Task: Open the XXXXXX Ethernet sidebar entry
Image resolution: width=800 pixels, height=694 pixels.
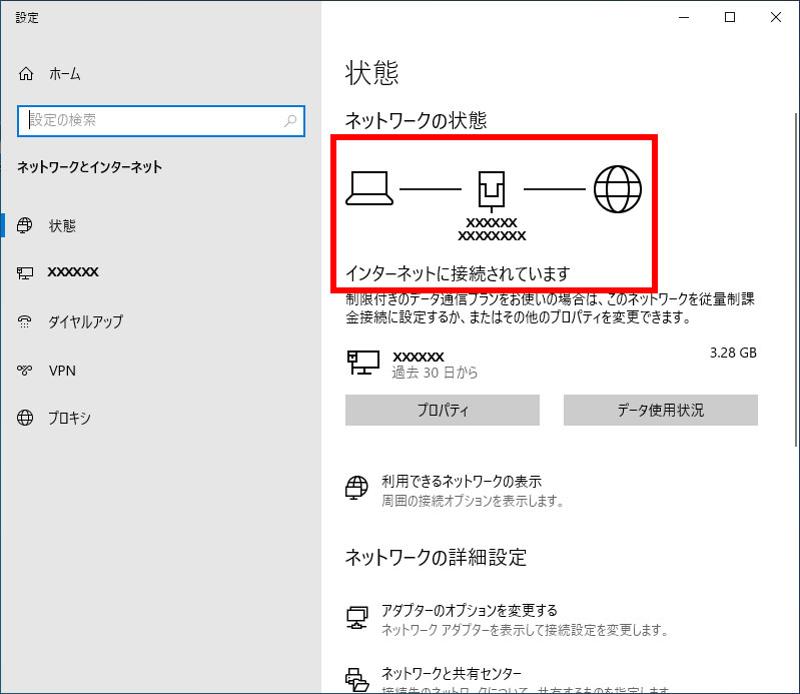Action: [x=73, y=272]
